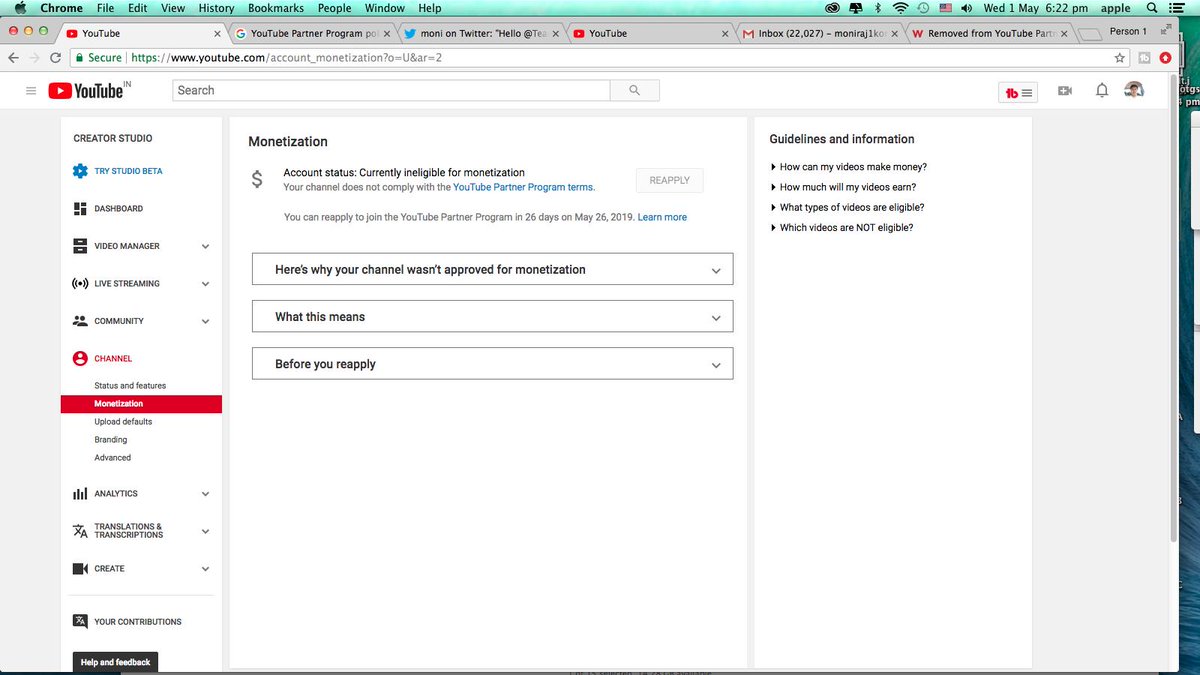The height and width of the screenshot is (675, 1200).
Task: Click the reload page button
Action: pos(58,58)
